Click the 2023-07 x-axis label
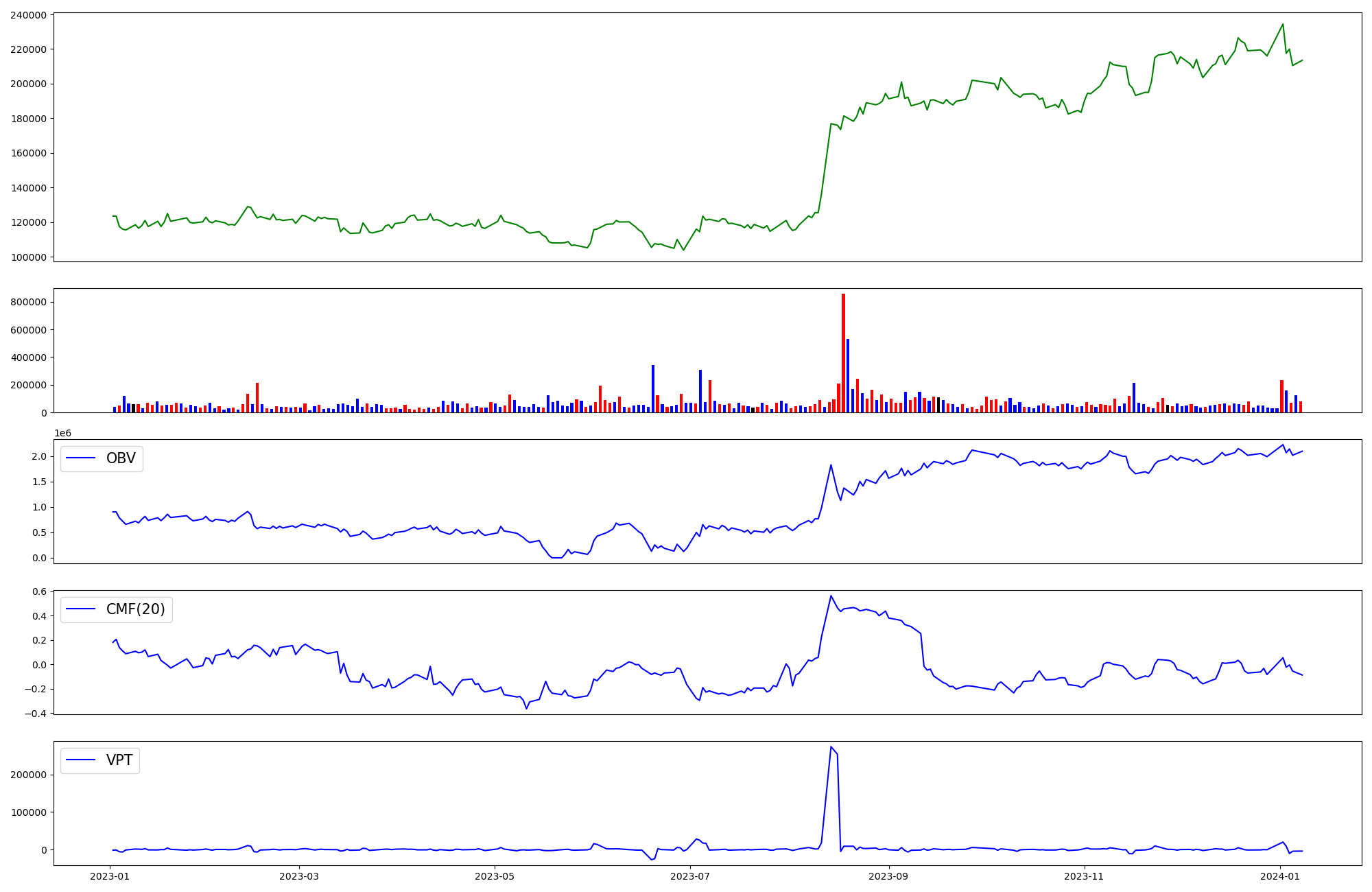The image size is (1372, 892). click(690, 876)
